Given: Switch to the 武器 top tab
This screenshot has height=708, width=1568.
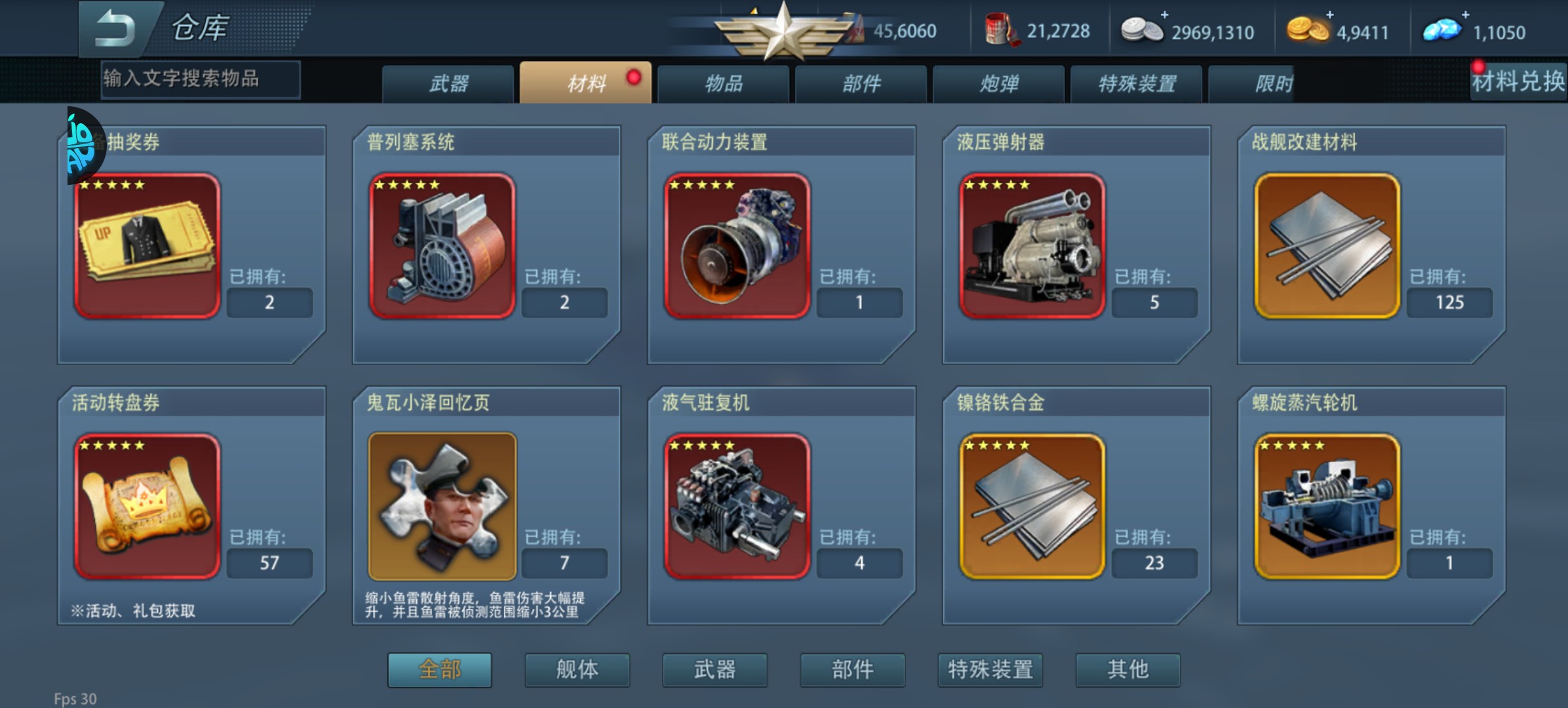Looking at the screenshot, I should (x=448, y=83).
